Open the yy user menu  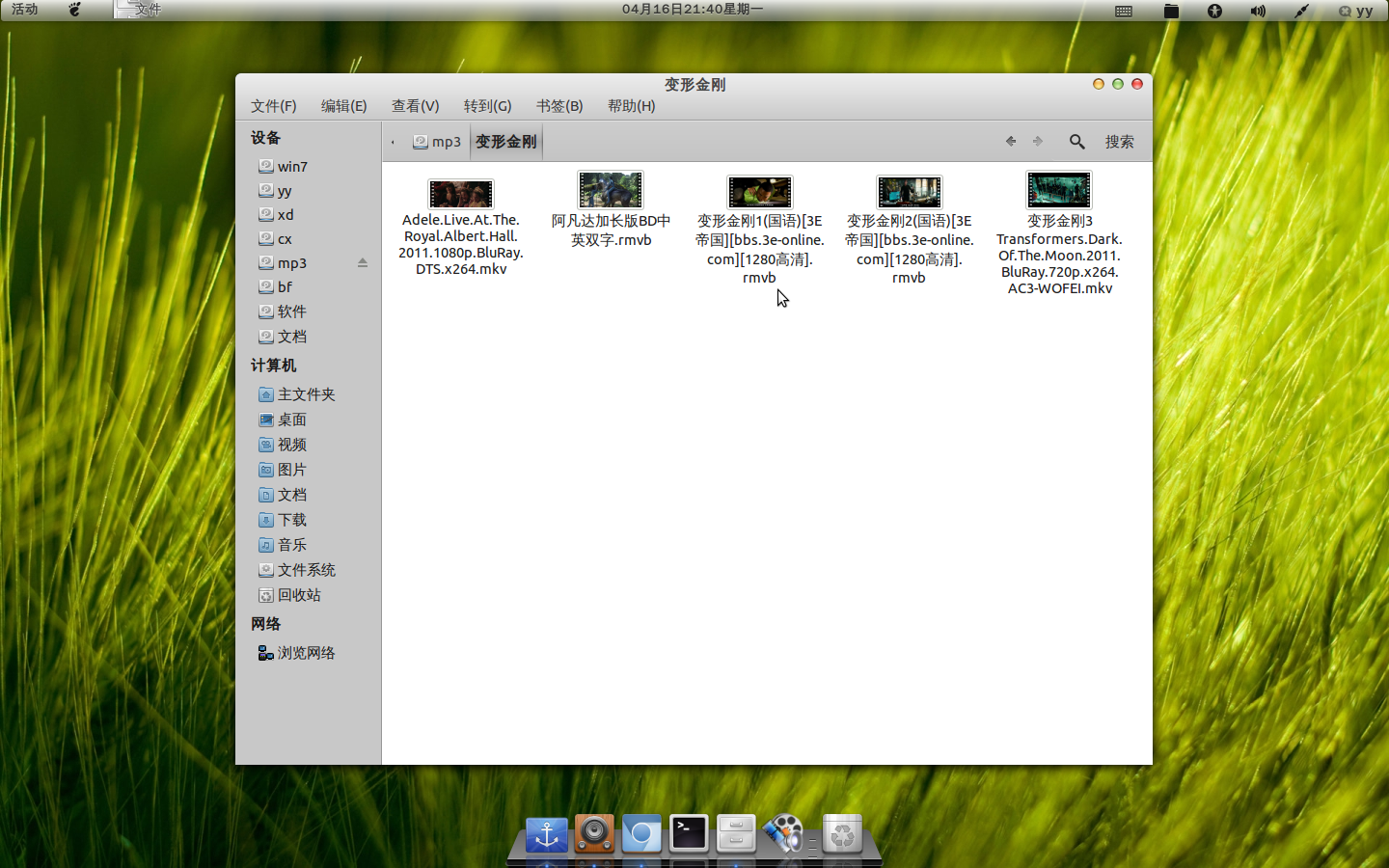coord(1355,11)
